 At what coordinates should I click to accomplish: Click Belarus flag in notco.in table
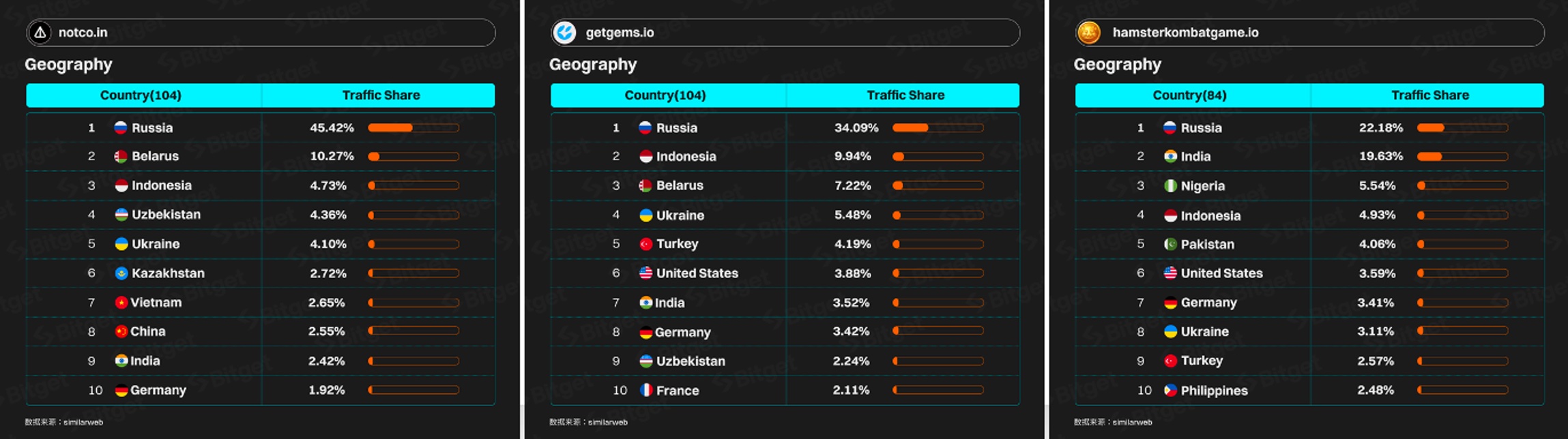(121, 156)
